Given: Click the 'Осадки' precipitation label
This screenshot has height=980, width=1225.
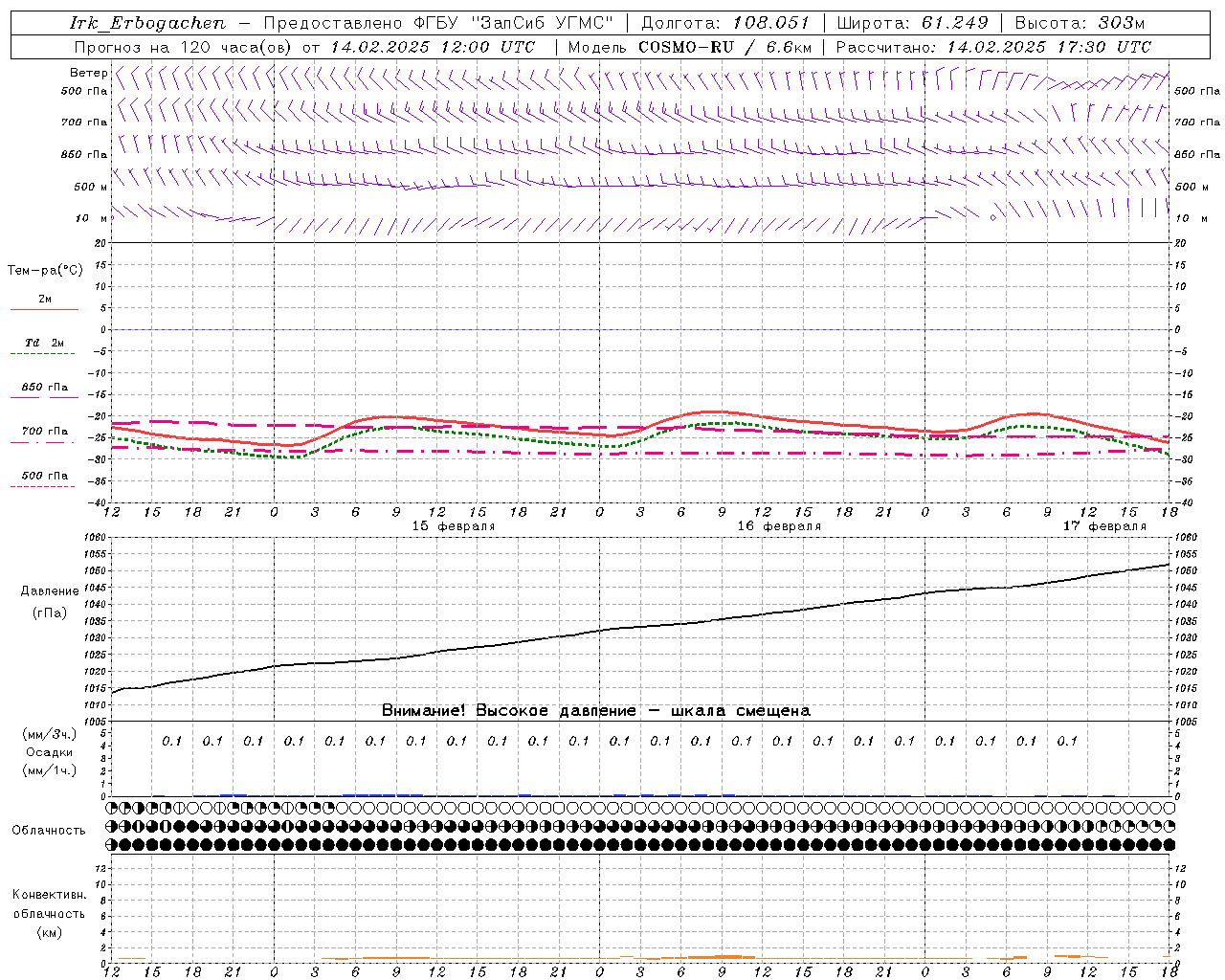Looking at the screenshot, I should 50,752.
